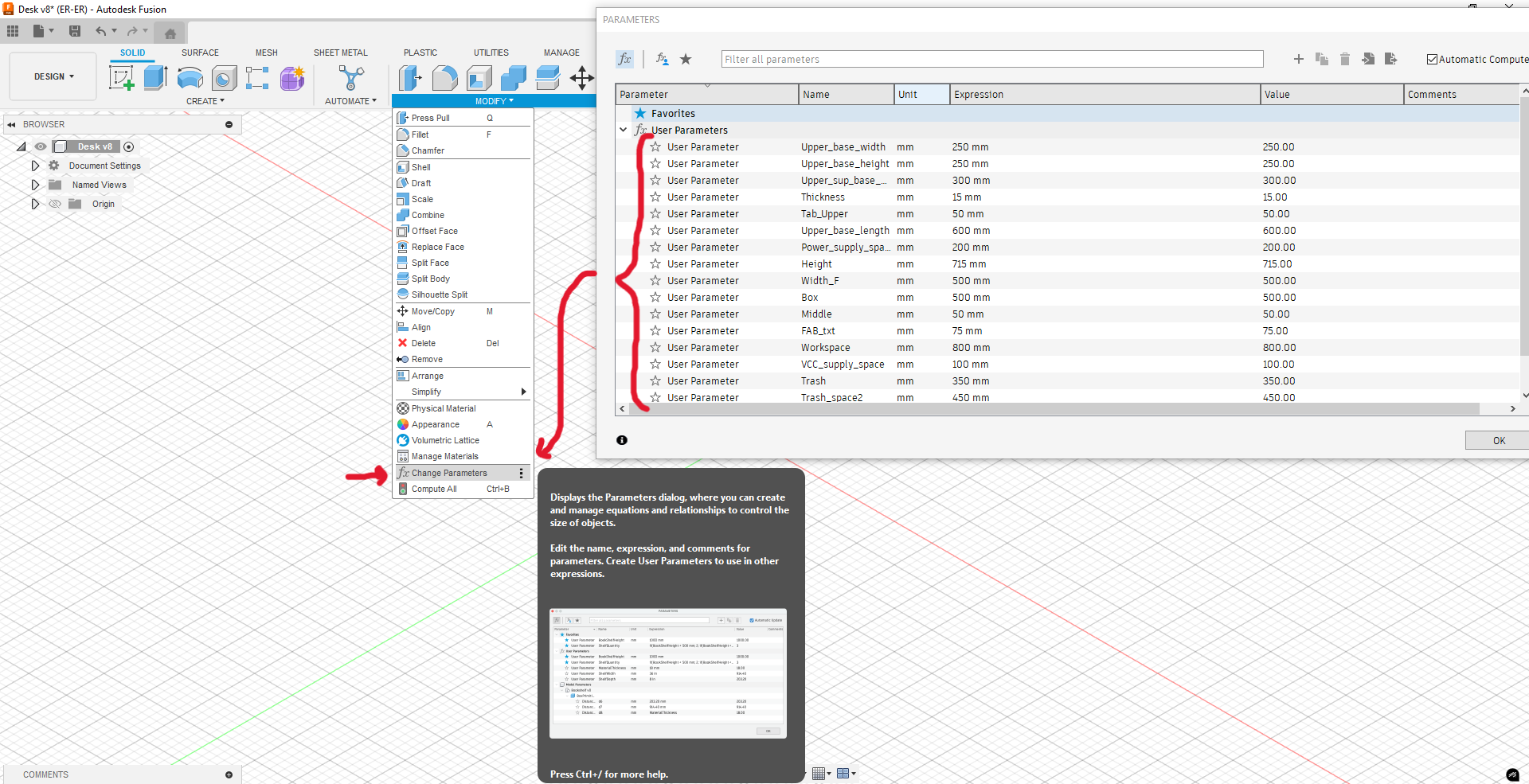This screenshot has height=784, width=1529.
Task: Choose Chamfer from the Modify menu
Action: click(463, 150)
